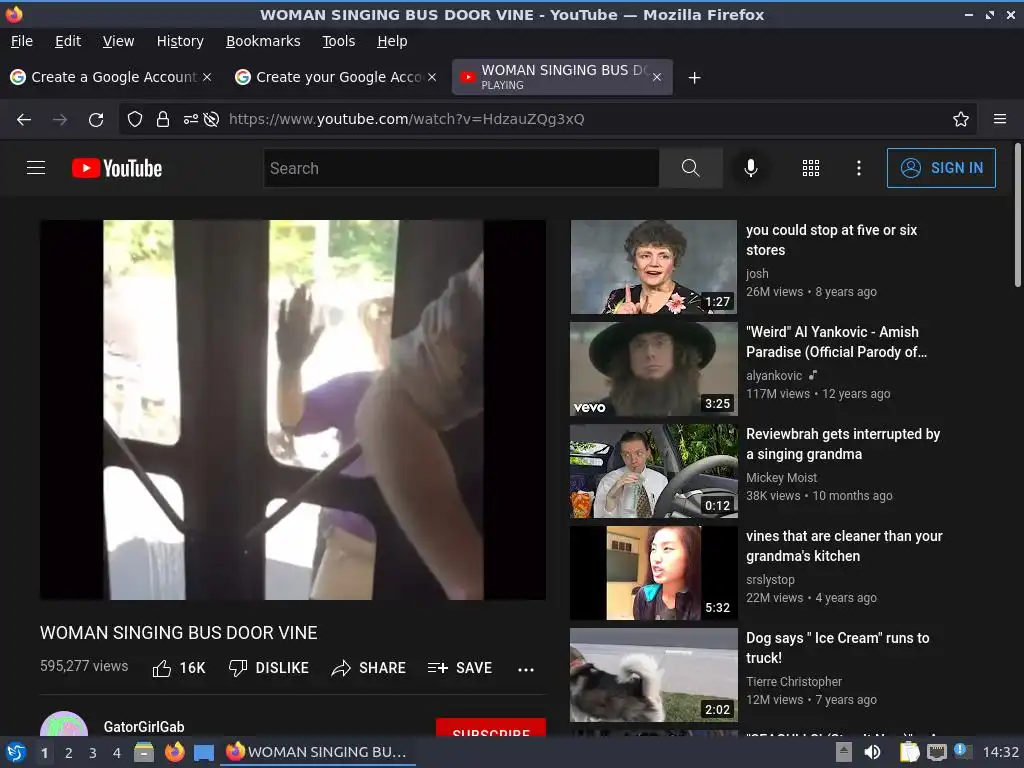Open Mickey Moist channel link
Image resolution: width=1024 pixels, height=768 pixels.
tap(781, 477)
